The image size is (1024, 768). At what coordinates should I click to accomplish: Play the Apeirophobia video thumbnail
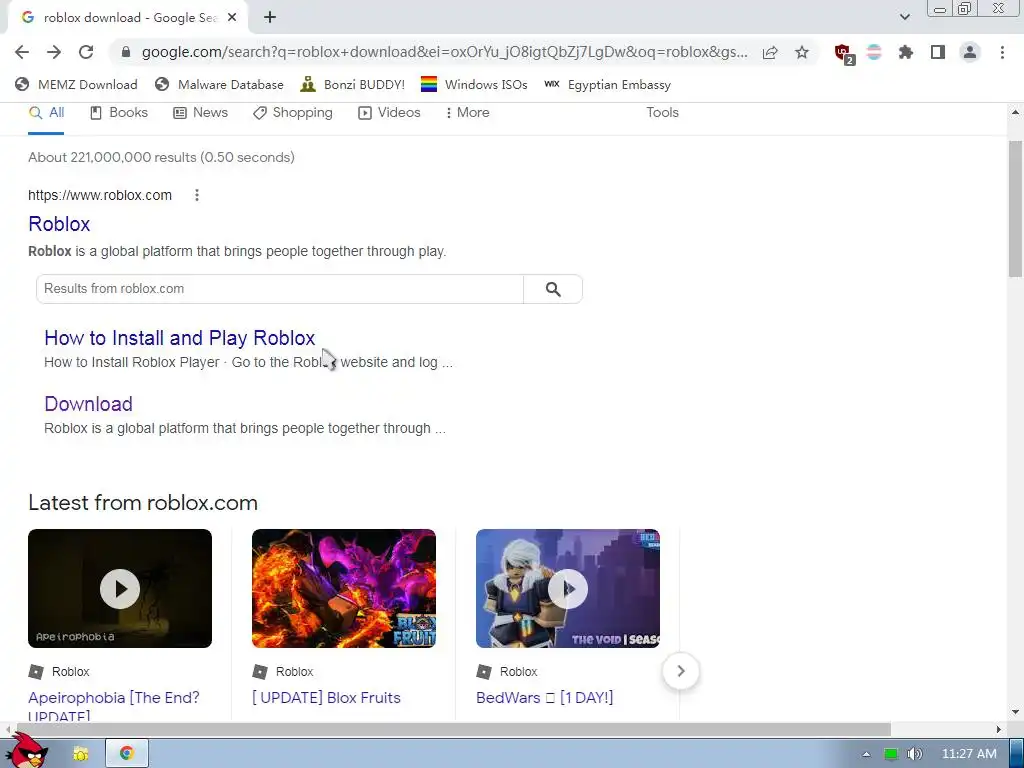(120, 588)
